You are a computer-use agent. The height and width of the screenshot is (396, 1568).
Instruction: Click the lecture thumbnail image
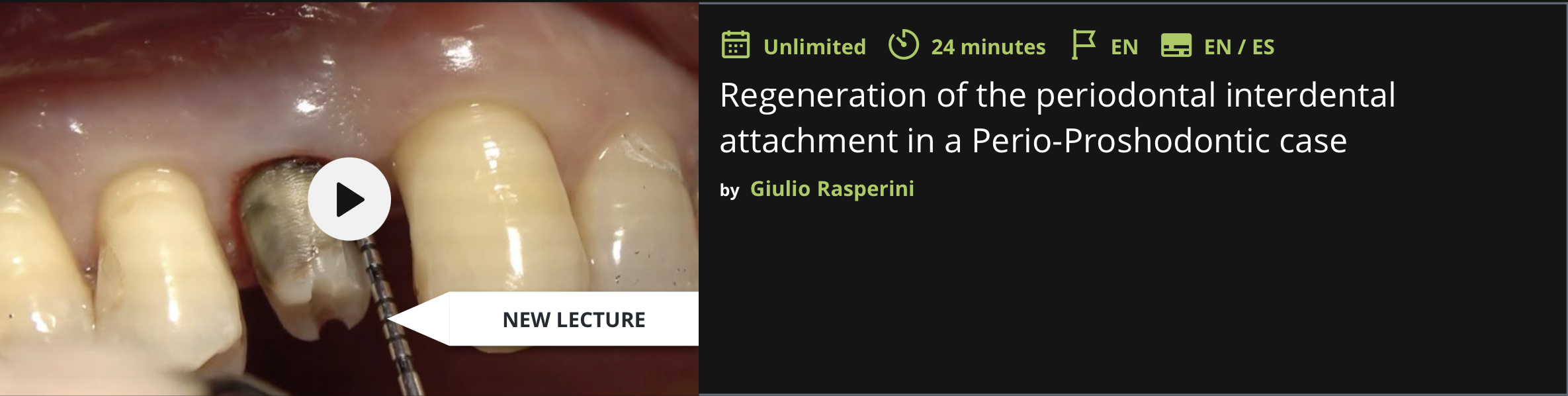(x=349, y=199)
